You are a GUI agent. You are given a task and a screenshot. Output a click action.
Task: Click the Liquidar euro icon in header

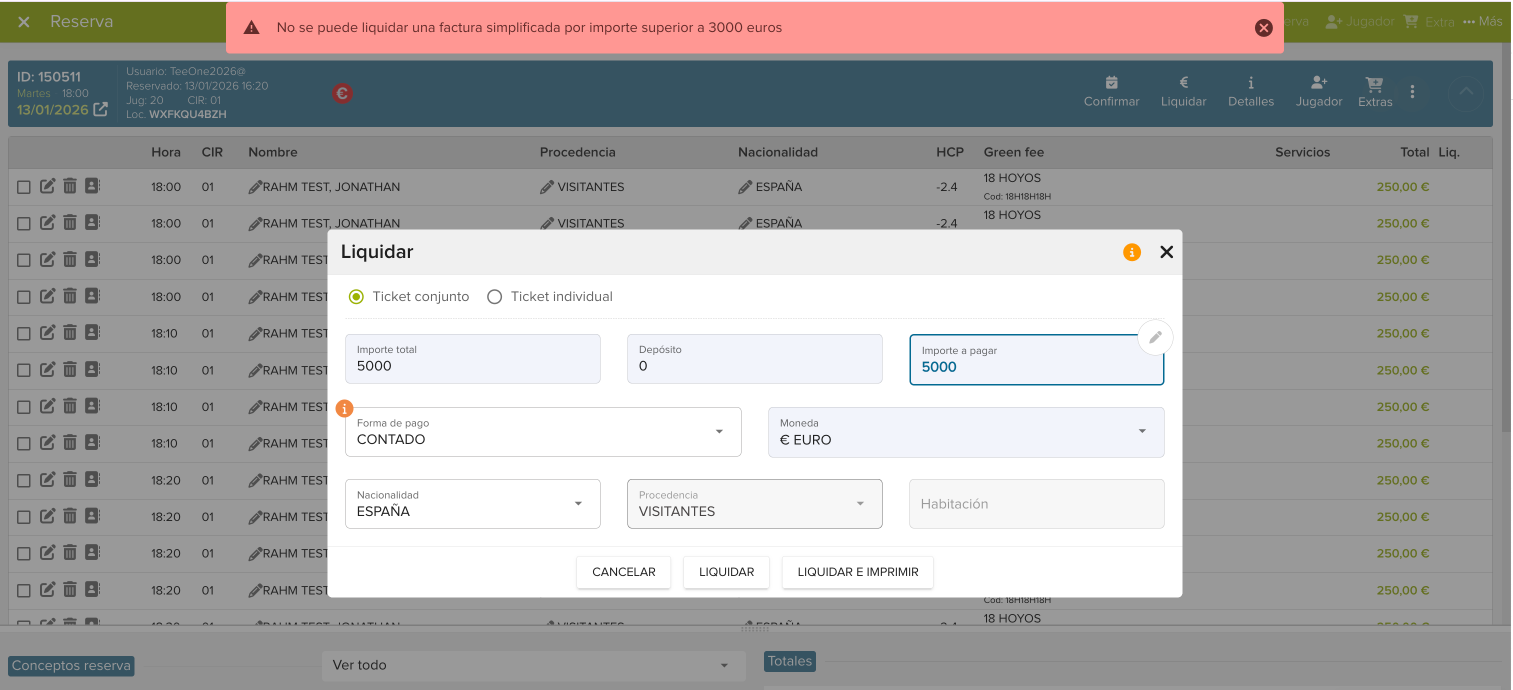(1183, 84)
